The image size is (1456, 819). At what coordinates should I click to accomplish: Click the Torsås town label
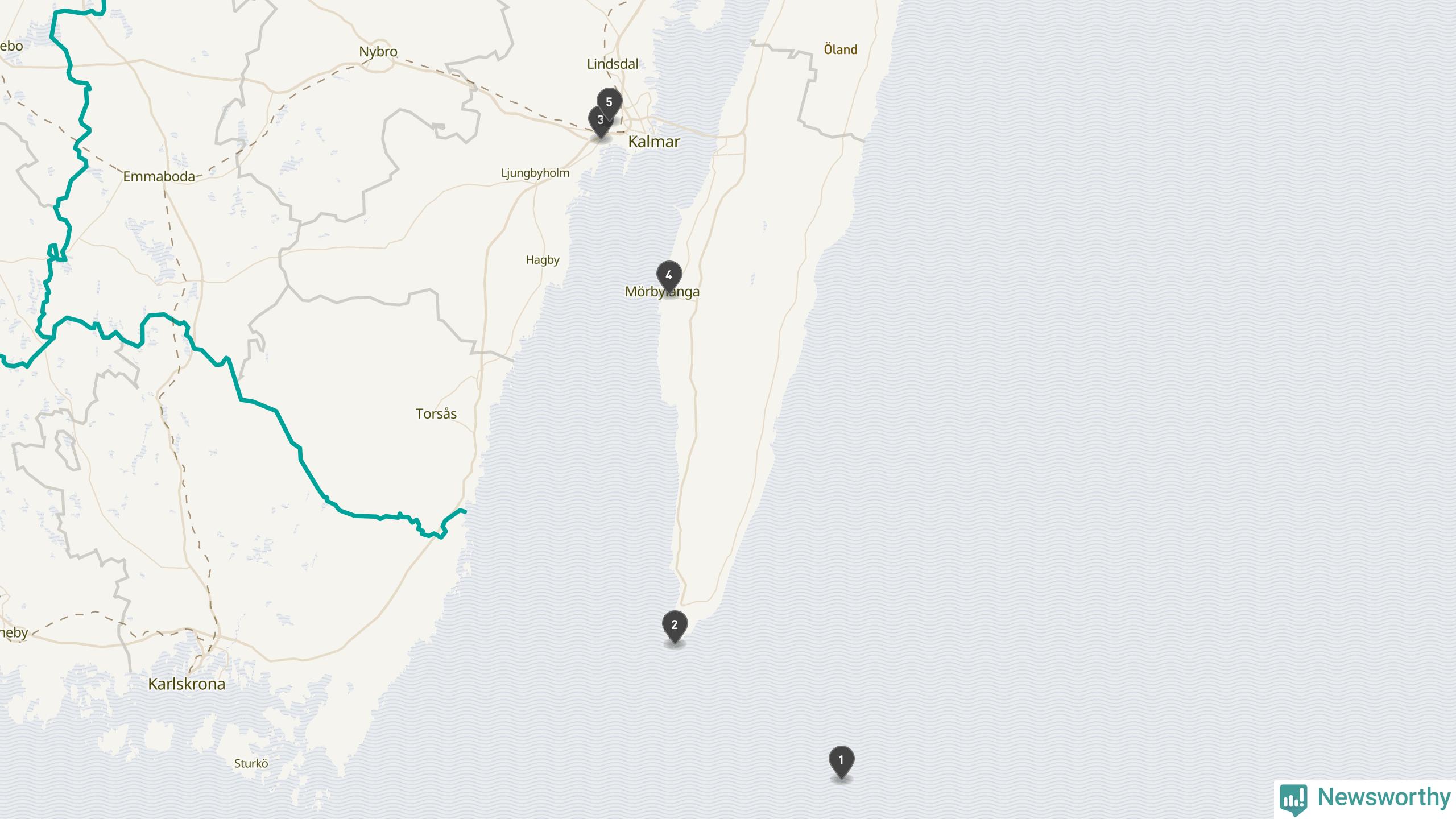coord(436,414)
